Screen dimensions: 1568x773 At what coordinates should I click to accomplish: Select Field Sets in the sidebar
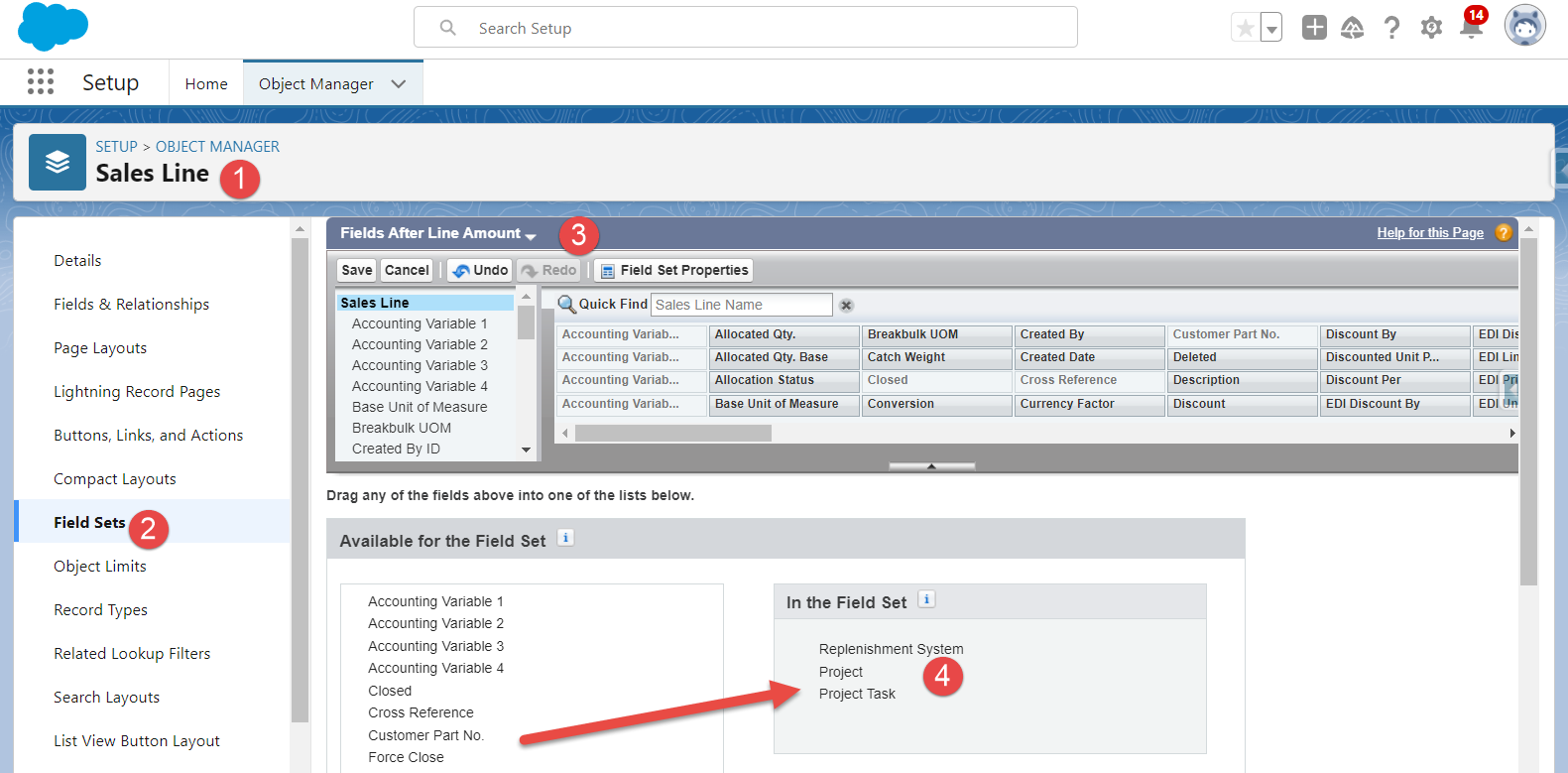(x=89, y=523)
